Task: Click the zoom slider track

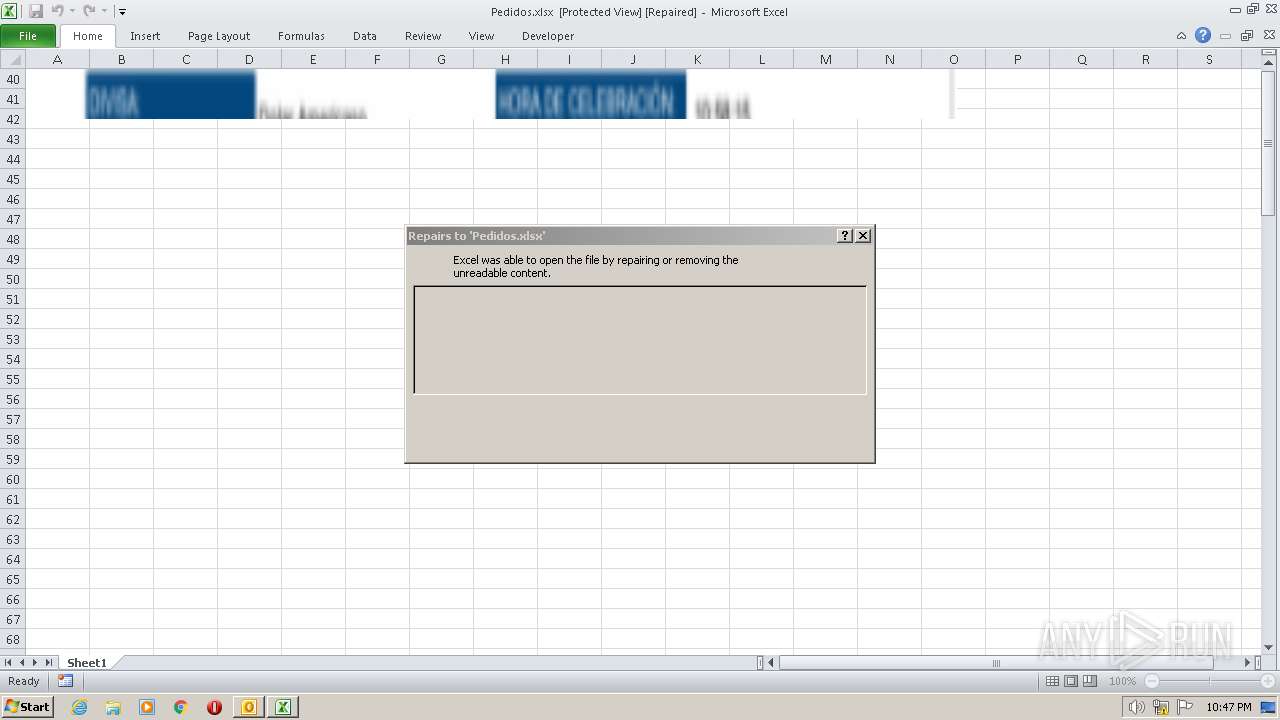Action: point(1210,681)
